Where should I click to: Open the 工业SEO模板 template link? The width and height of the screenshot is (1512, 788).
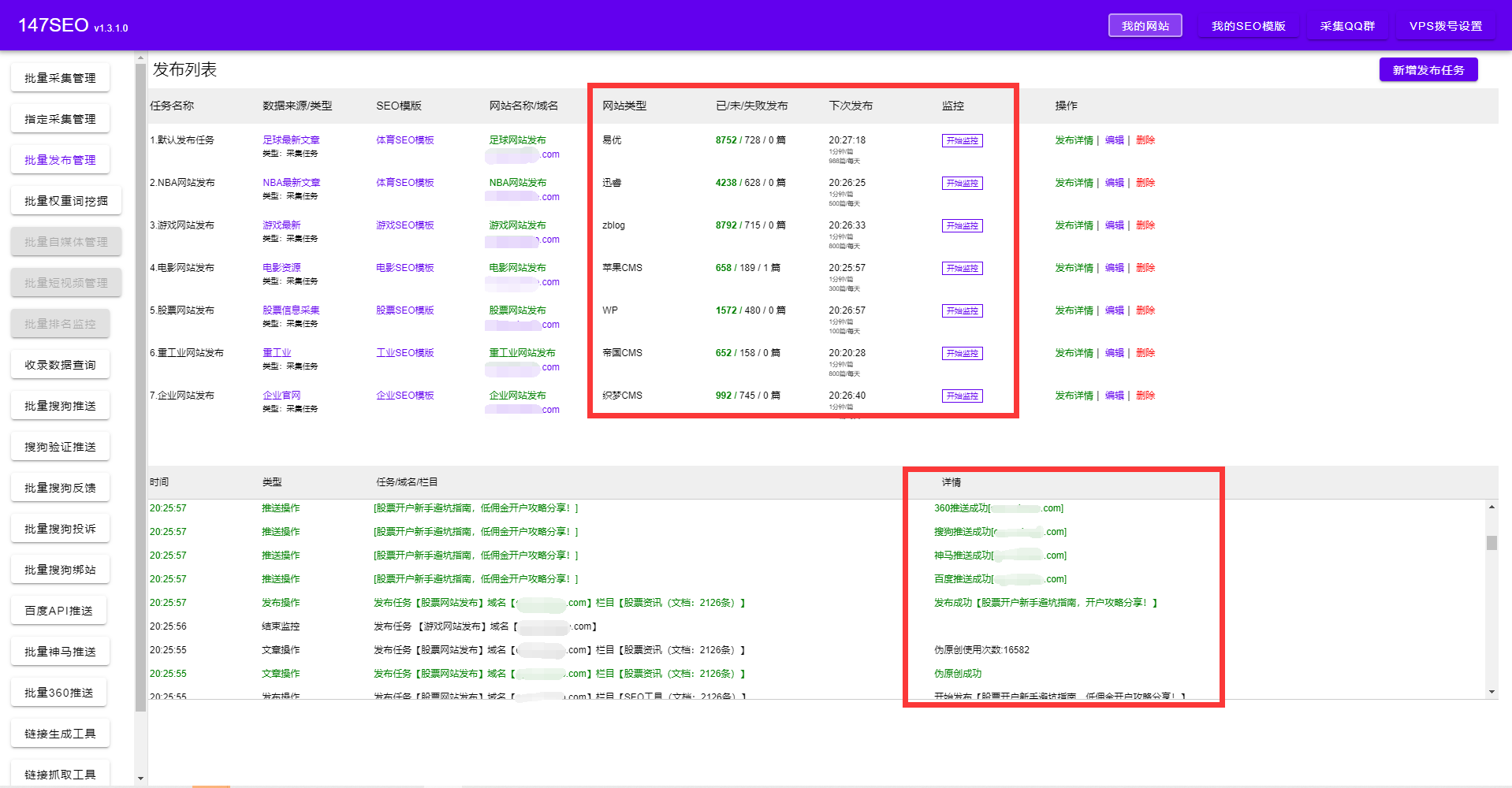[x=405, y=353]
